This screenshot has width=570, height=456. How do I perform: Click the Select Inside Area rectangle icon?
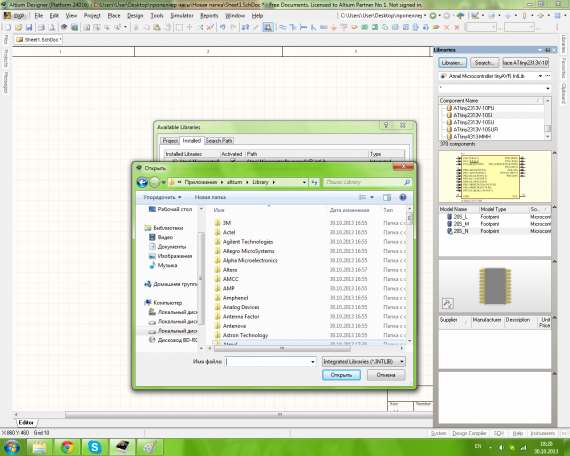179,27
